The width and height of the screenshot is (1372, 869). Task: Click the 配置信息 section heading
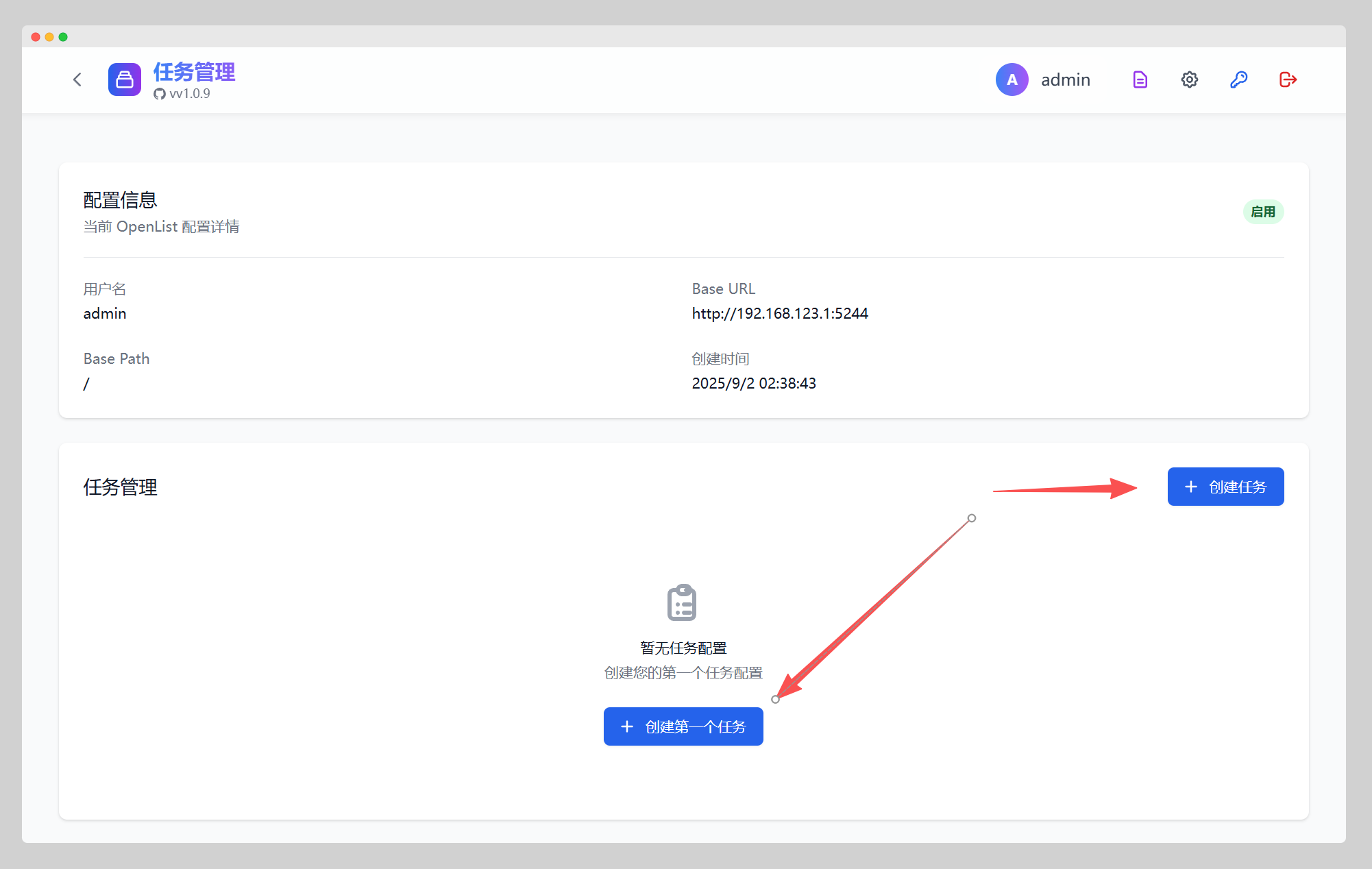point(121,200)
